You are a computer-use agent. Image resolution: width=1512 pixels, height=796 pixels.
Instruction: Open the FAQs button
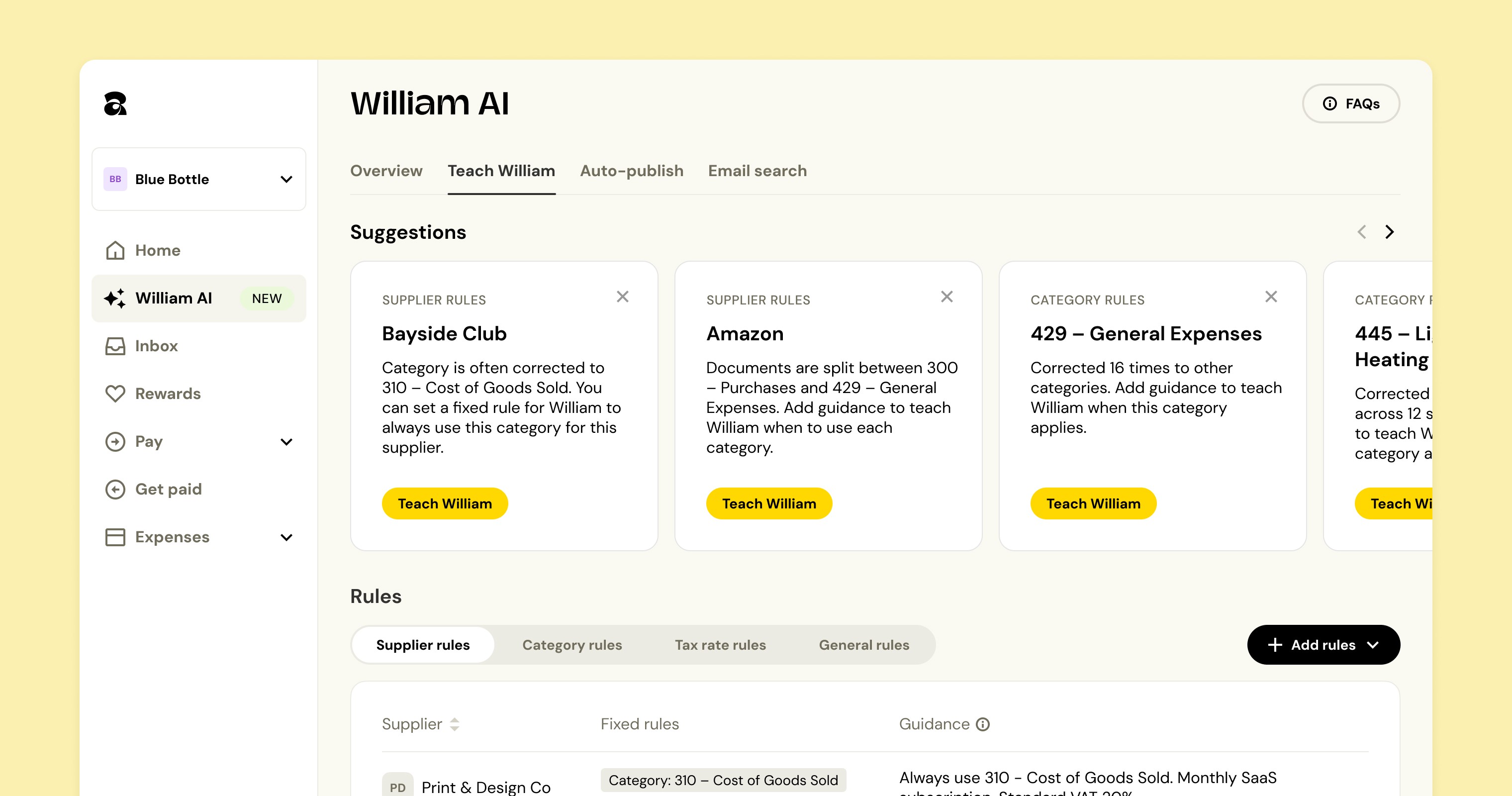pos(1351,104)
